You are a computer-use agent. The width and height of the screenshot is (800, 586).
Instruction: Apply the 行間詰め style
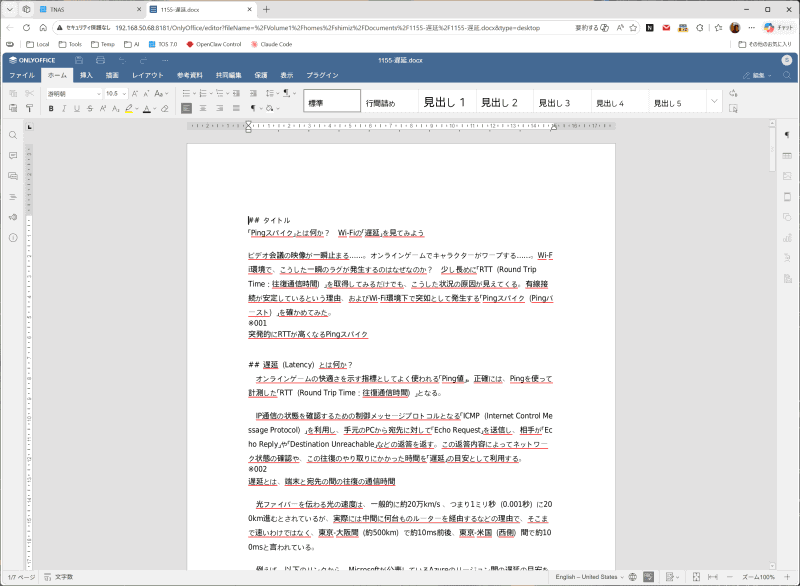tap(390, 101)
